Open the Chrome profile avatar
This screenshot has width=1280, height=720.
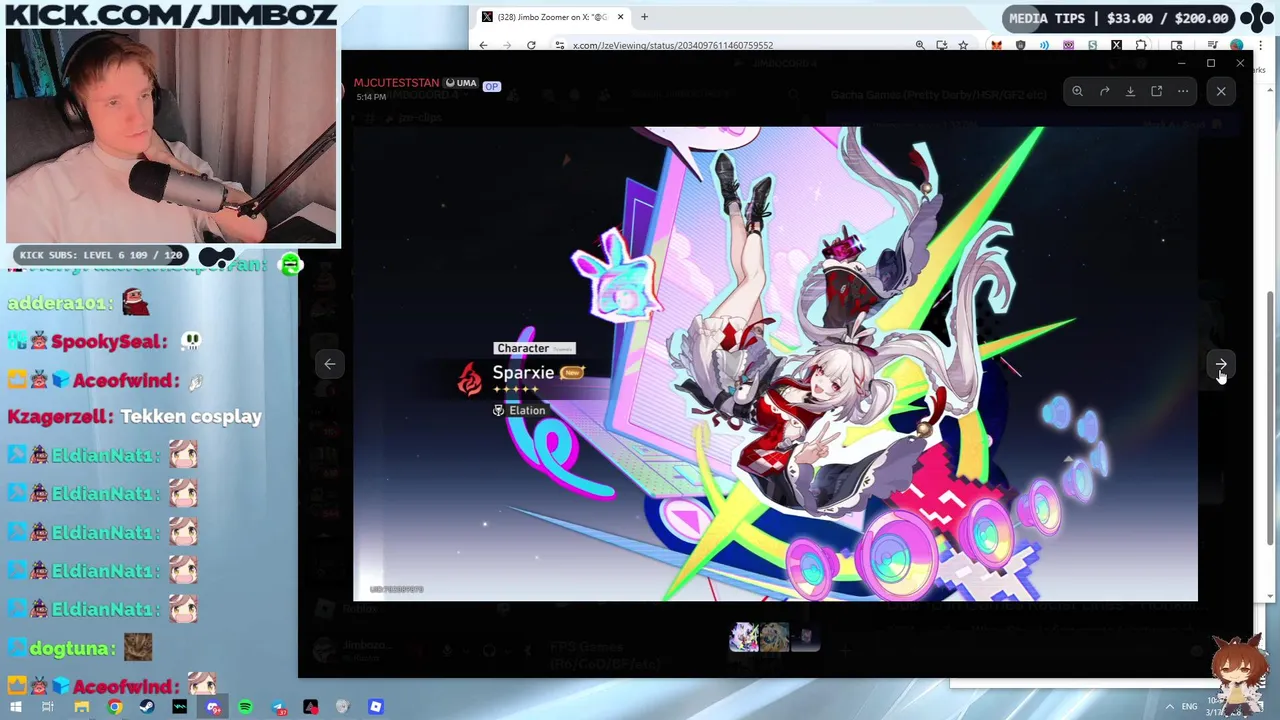coord(1237,45)
